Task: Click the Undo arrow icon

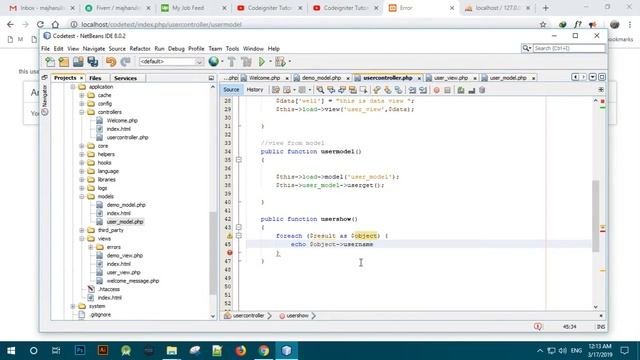Action: (111, 62)
